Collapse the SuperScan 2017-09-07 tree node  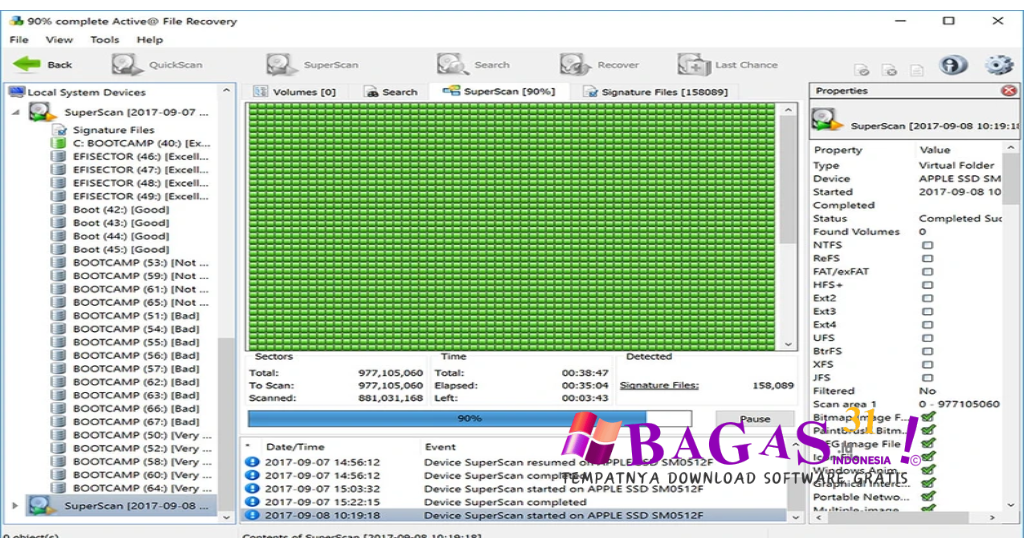(x=16, y=112)
